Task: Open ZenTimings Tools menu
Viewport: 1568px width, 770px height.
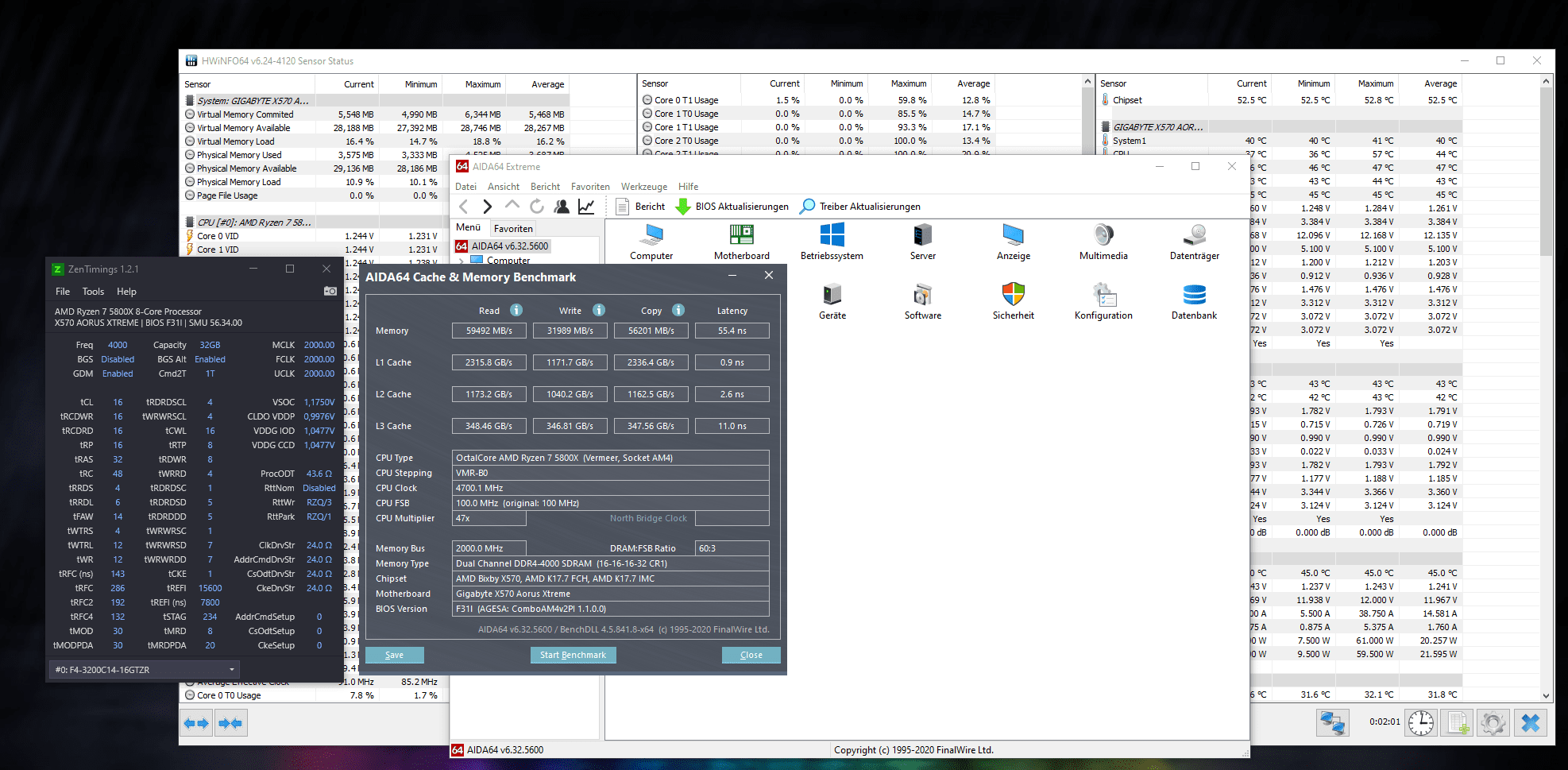Action: tap(93, 292)
